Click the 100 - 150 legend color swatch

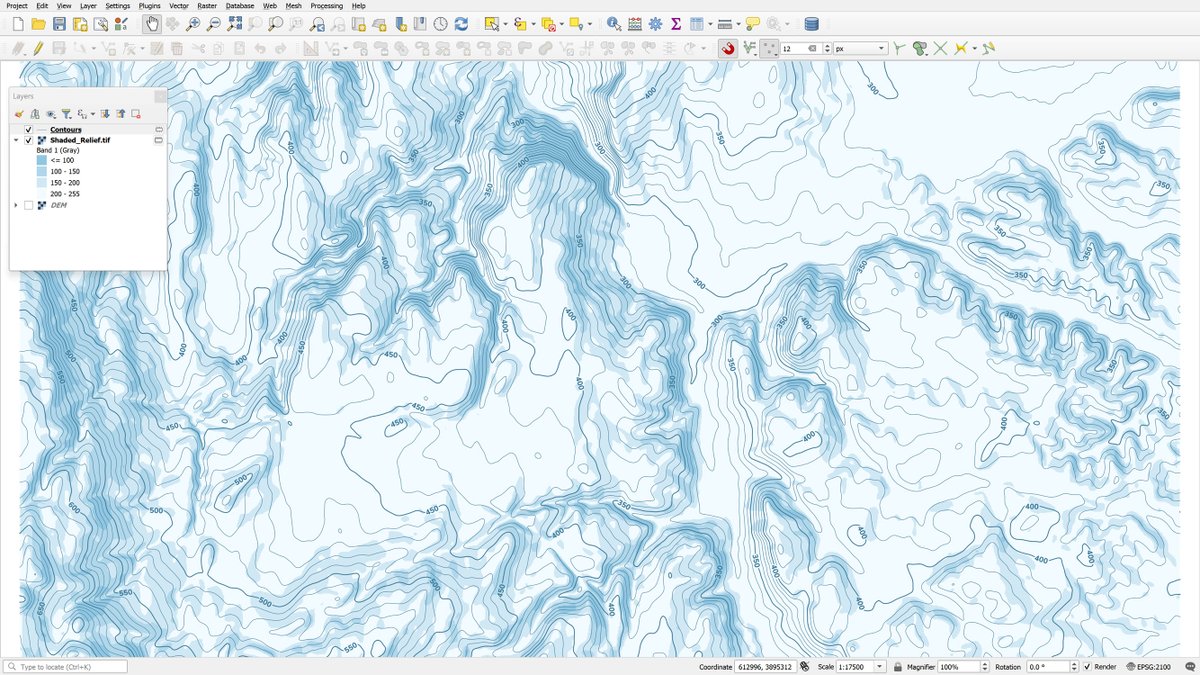pos(42,171)
